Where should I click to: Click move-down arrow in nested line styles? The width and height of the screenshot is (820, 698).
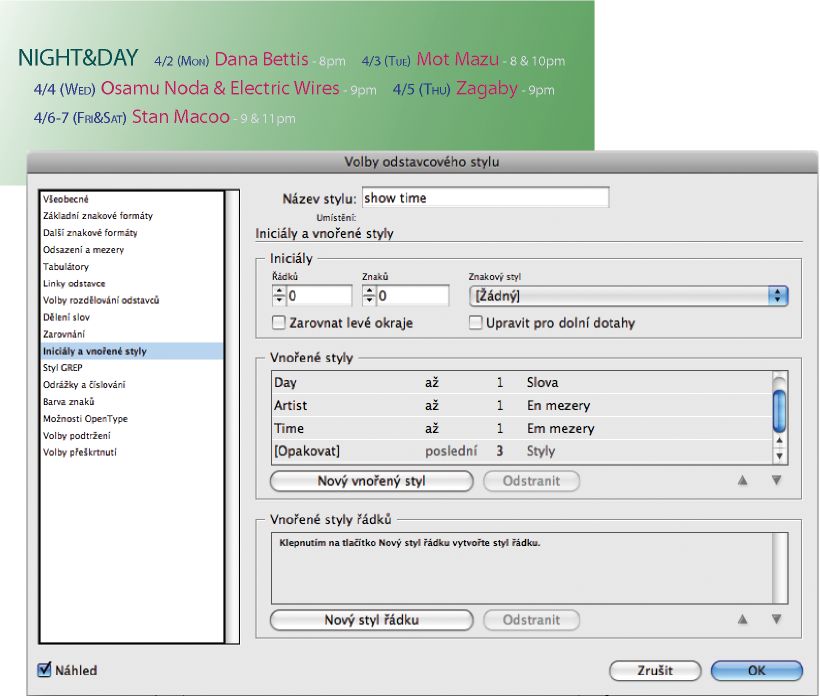tap(776, 620)
